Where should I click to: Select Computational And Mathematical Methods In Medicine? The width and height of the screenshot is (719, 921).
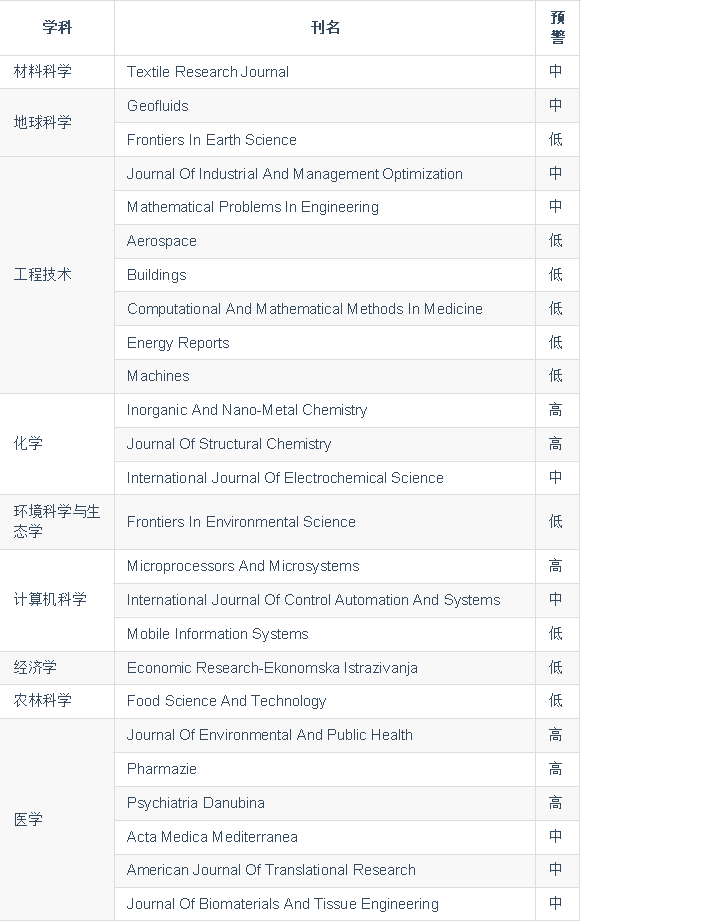click(304, 309)
